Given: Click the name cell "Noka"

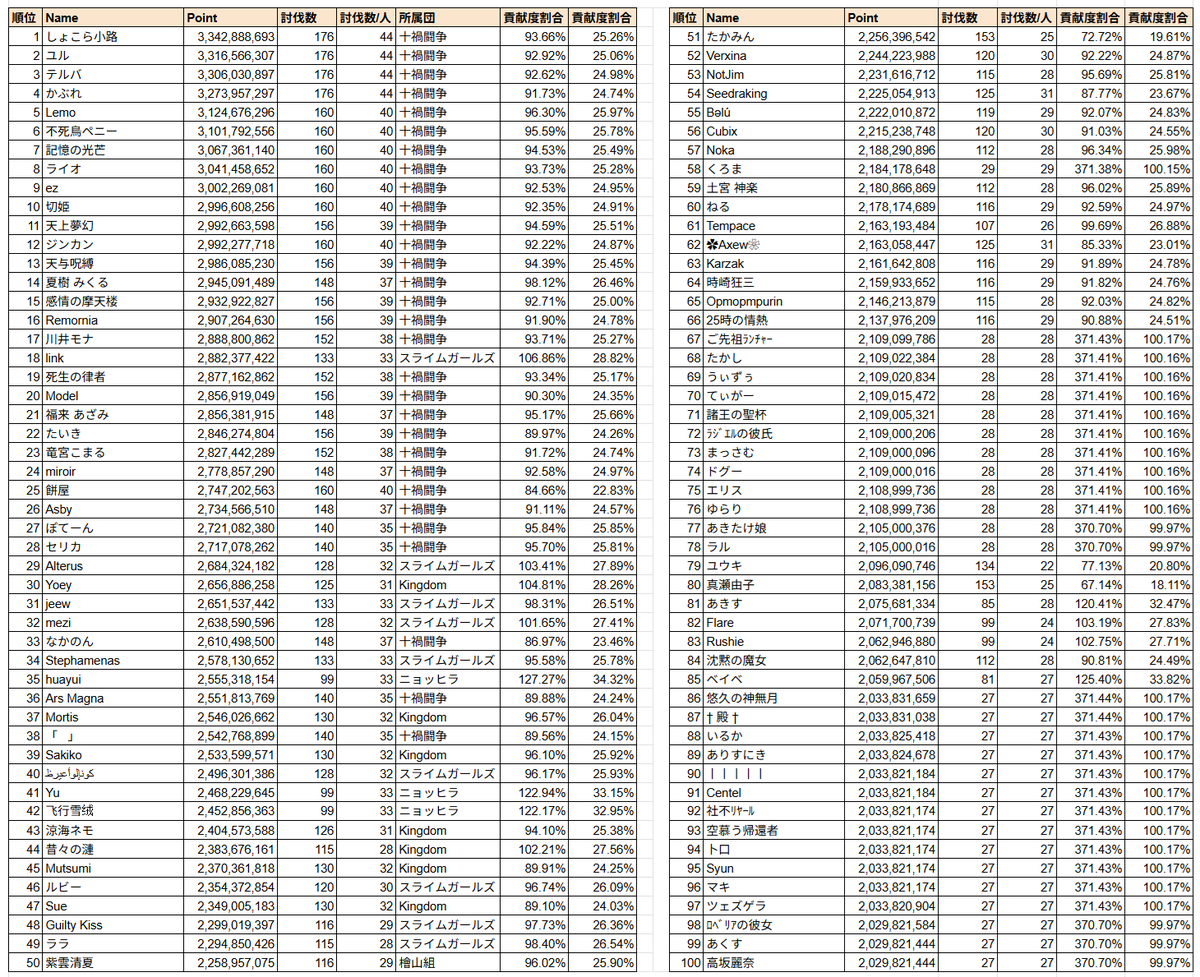Looking at the screenshot, I should [x=773, y=150].
